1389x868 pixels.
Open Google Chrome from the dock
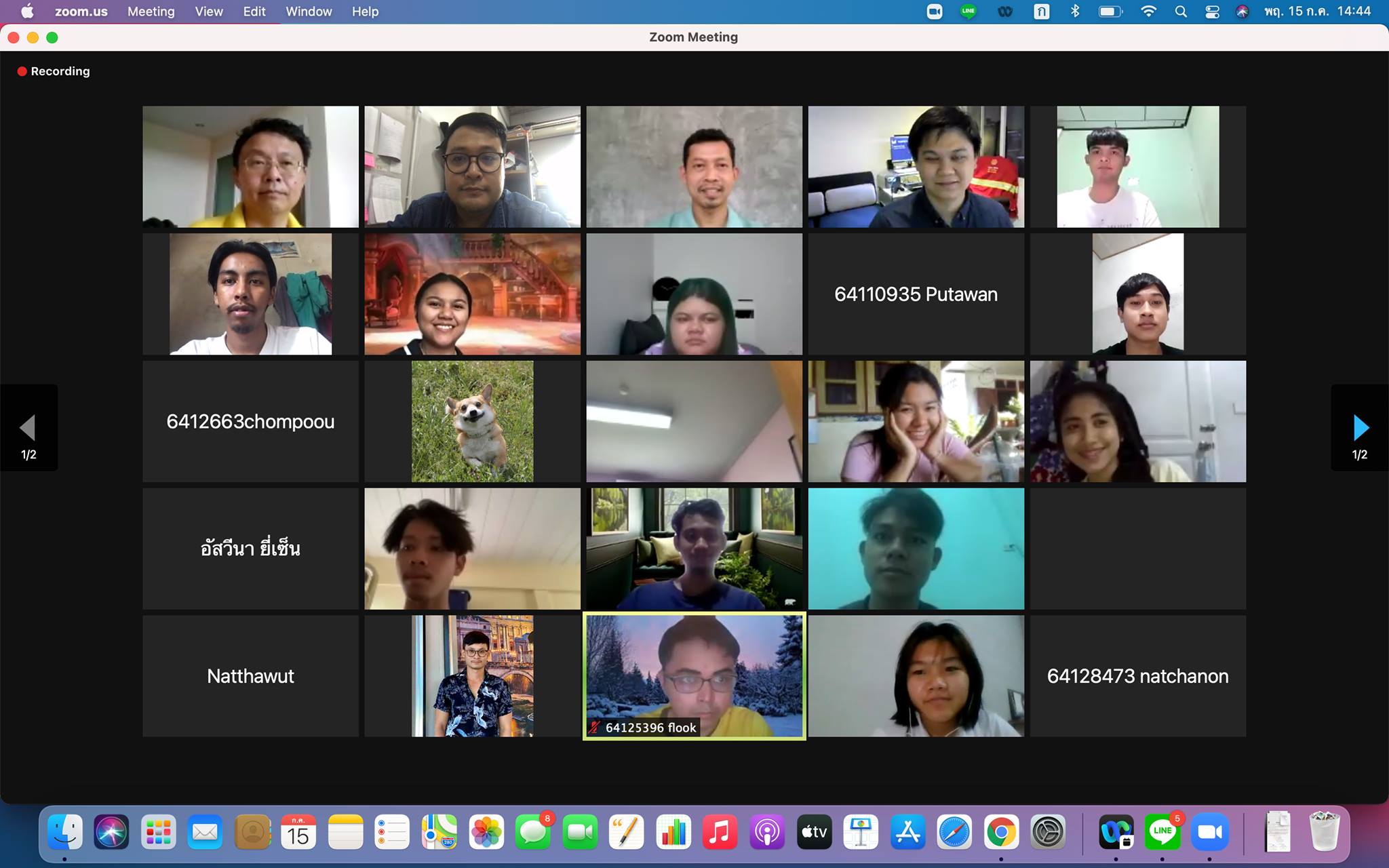pyautogui.click(x=1001, y=832)
